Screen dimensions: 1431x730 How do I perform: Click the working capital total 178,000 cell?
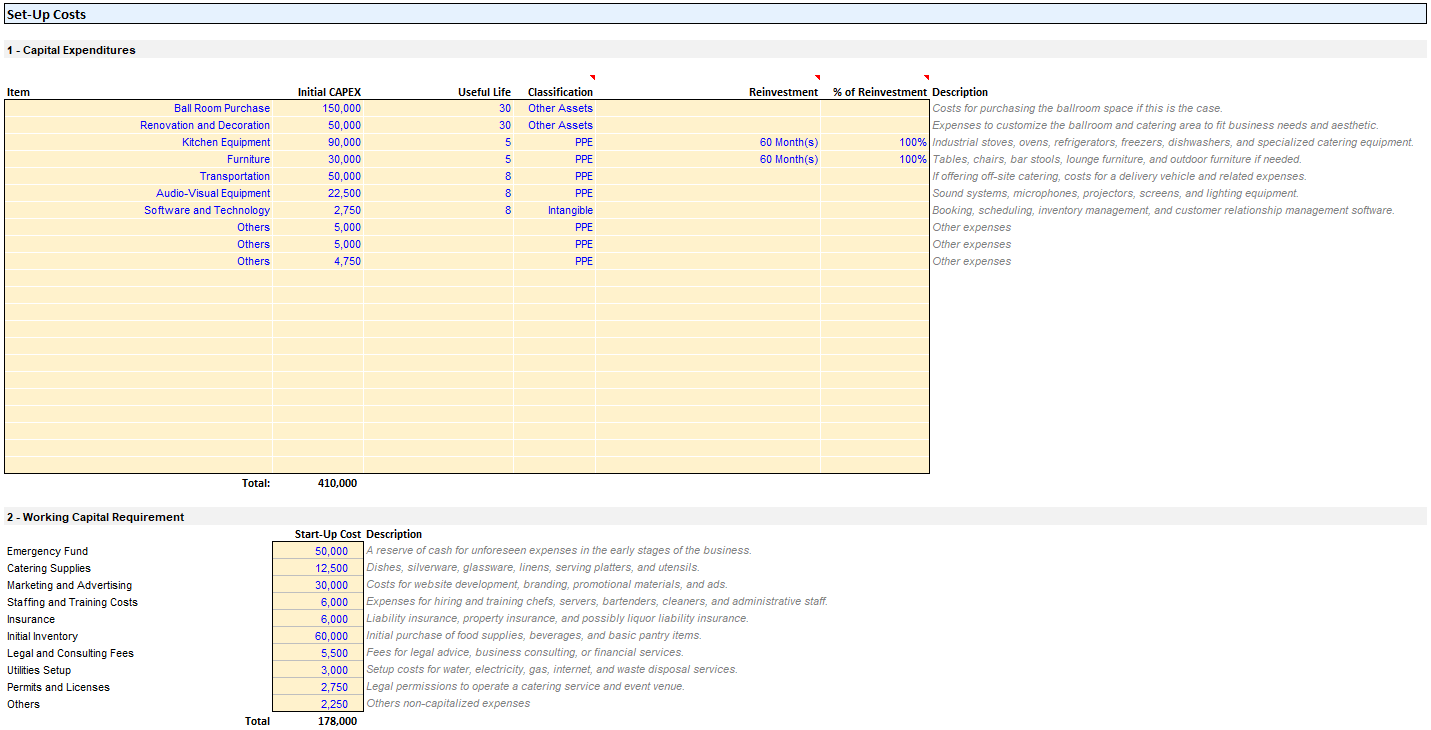[x=337, y=721]
